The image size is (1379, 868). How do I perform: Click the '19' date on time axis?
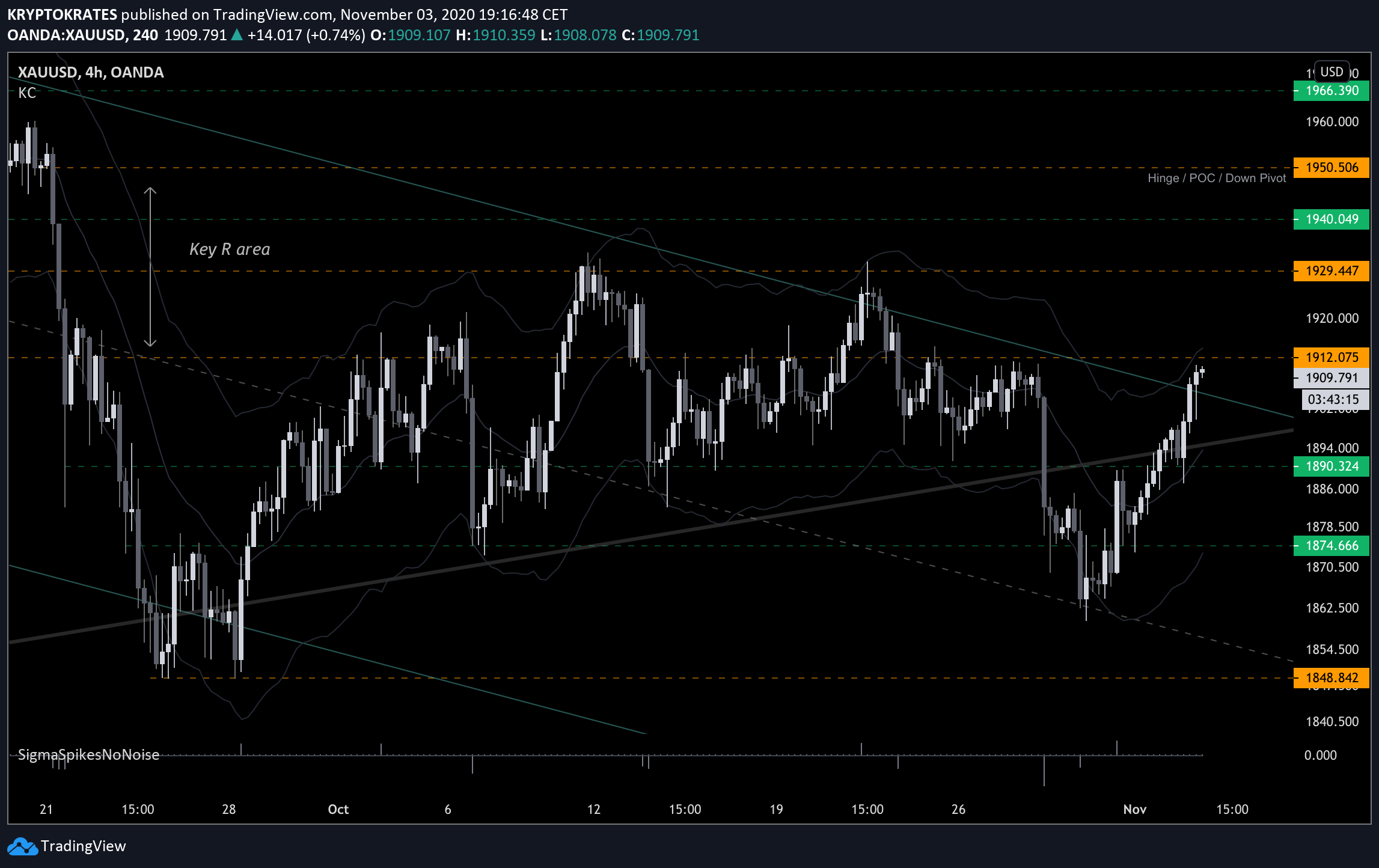click(x=776, y=809)
